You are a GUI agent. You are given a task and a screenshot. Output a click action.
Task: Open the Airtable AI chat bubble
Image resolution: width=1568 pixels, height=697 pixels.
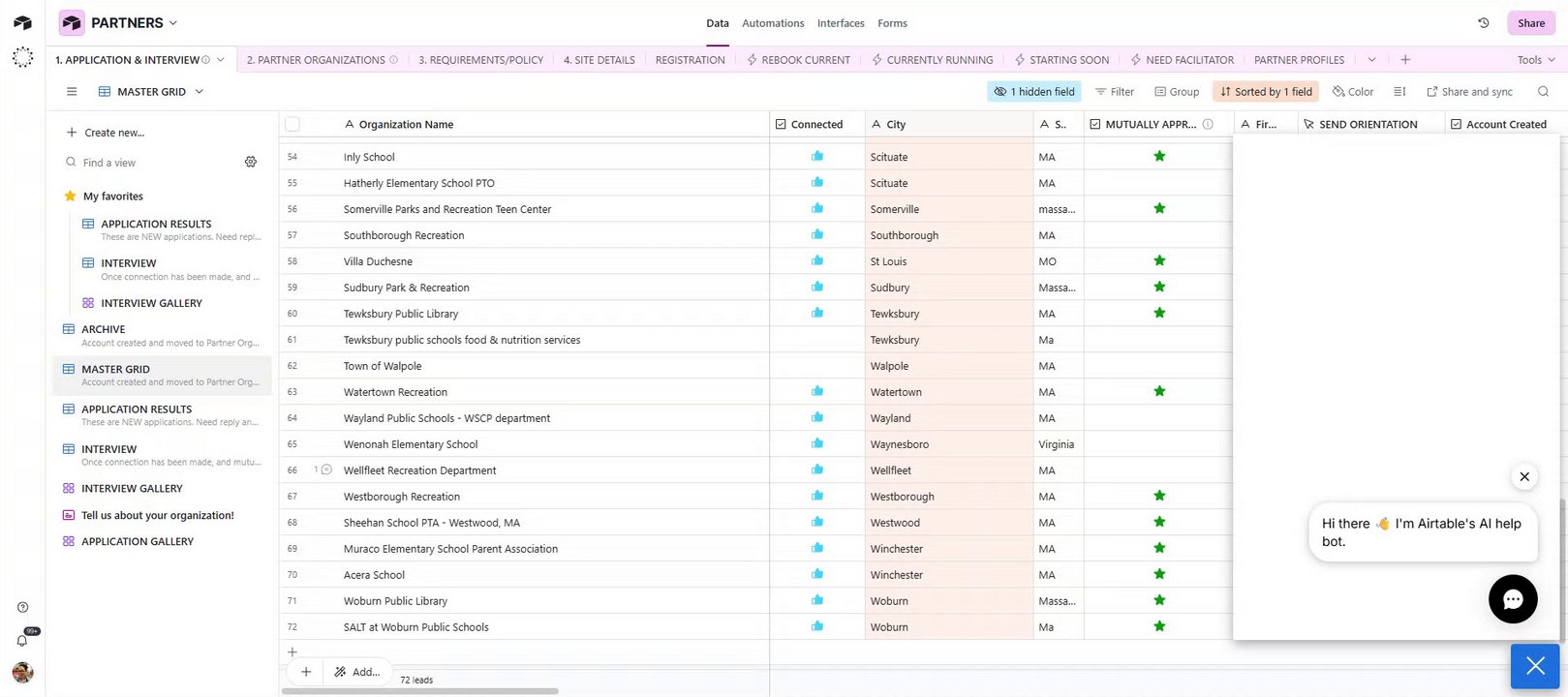pos(1513,599)
